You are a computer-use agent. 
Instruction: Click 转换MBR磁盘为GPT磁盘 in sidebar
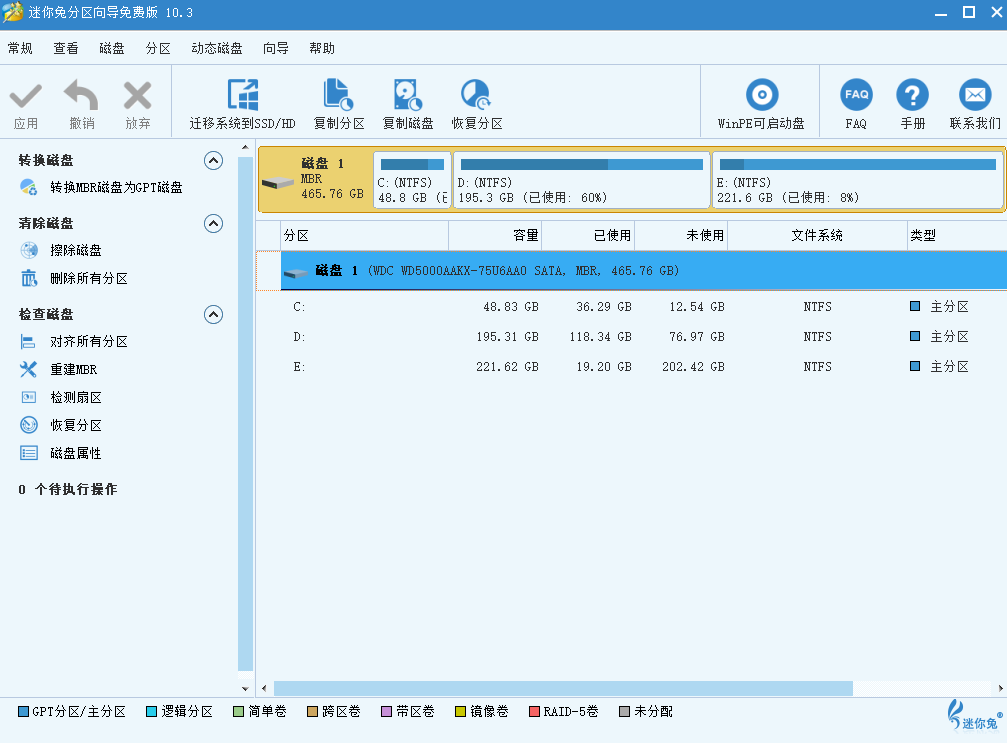click(116, 187)
